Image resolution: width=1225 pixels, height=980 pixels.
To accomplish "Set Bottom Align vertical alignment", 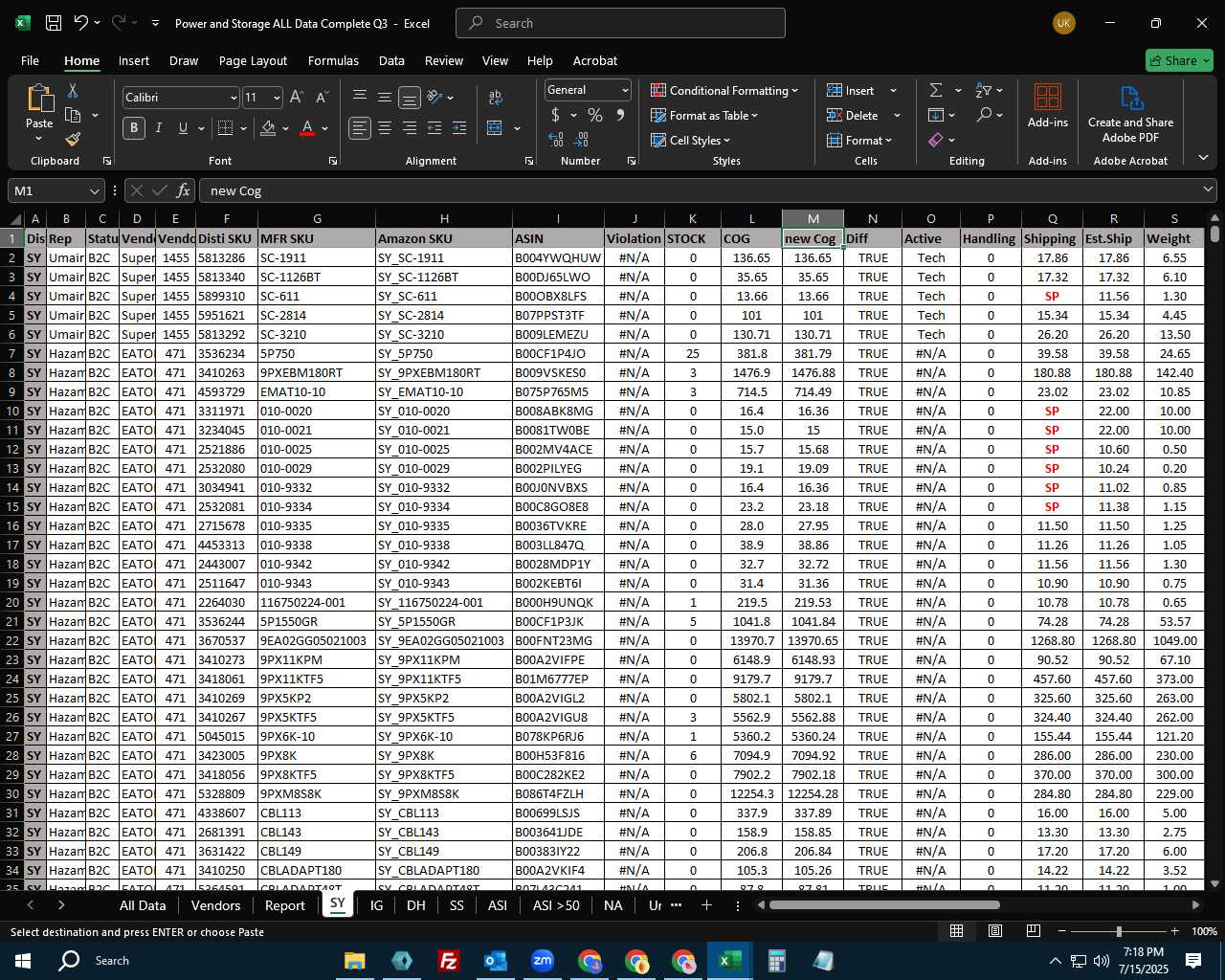I will click(410, 97).
